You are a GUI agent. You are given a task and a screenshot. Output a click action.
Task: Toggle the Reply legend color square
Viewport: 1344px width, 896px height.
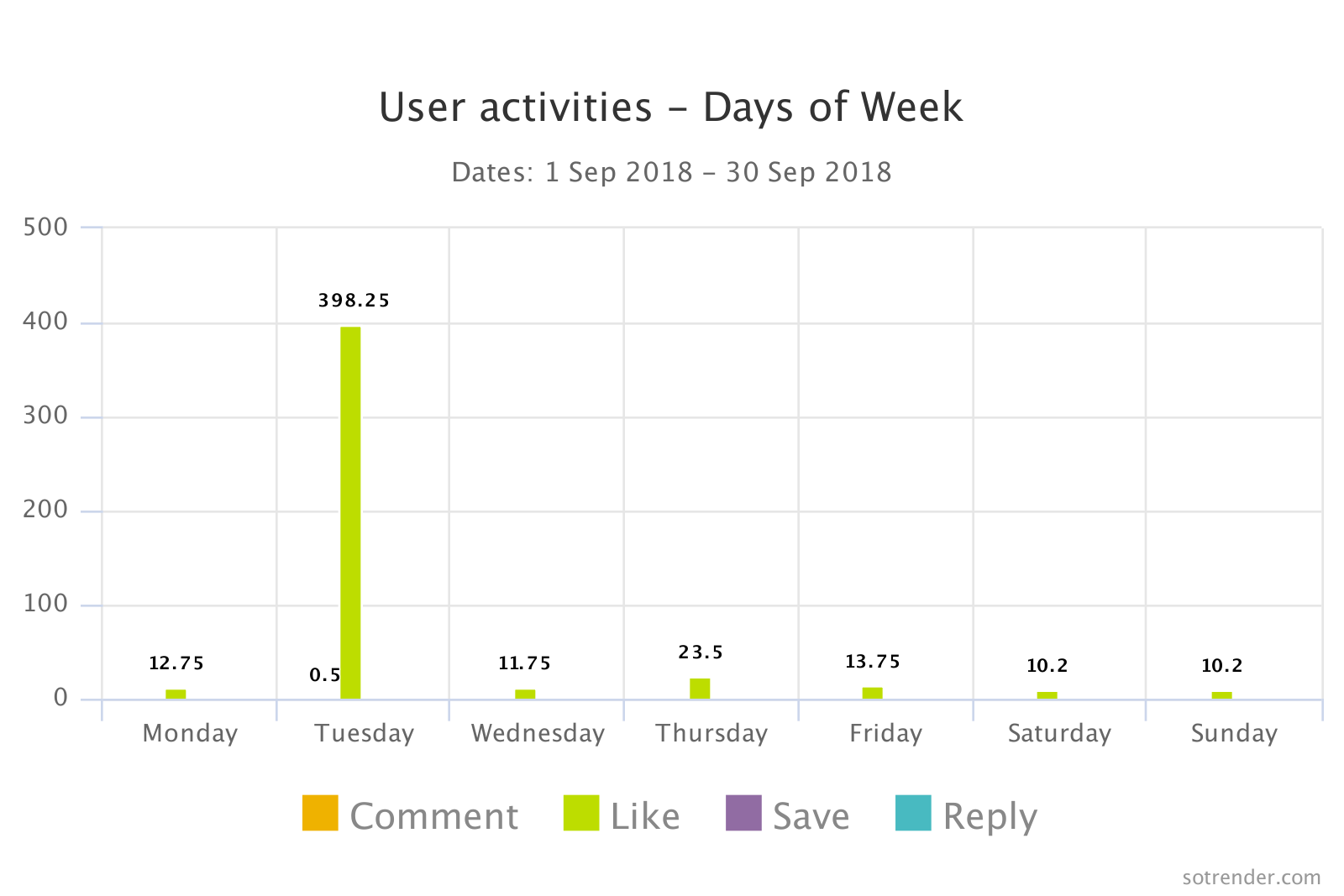coord(913,813)
